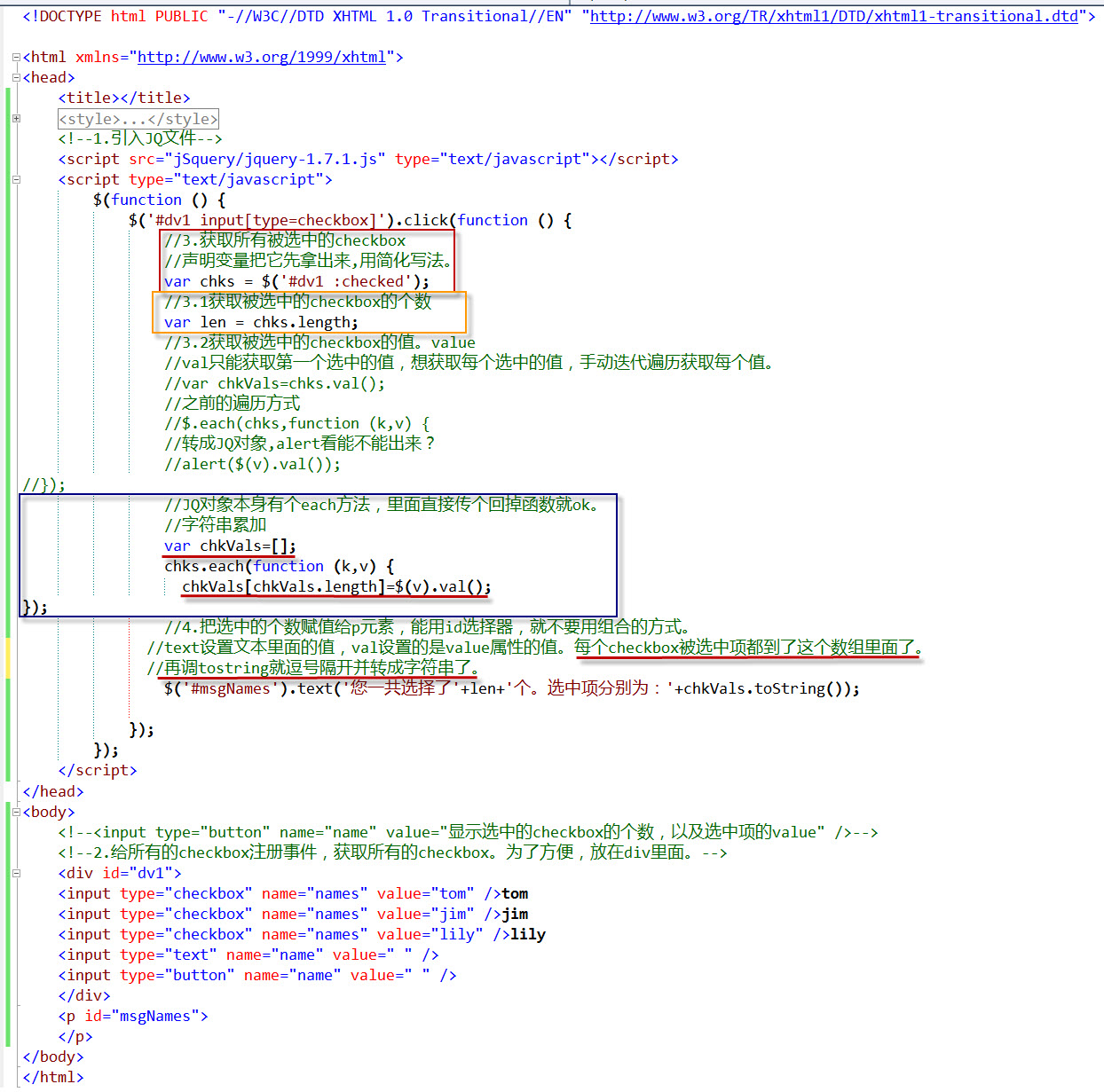
Task: Click the checkbox input line with value="jim"
Action: [x=293, y=914]
